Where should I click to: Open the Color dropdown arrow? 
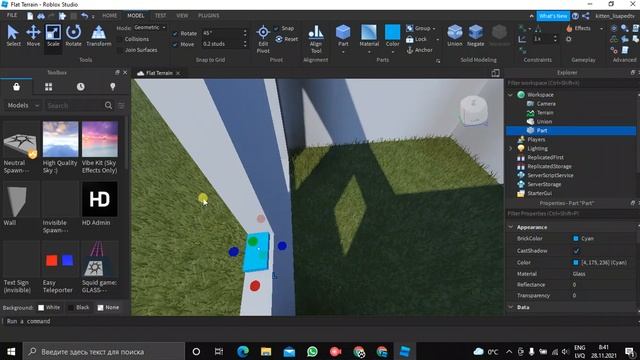coord(393,52)
